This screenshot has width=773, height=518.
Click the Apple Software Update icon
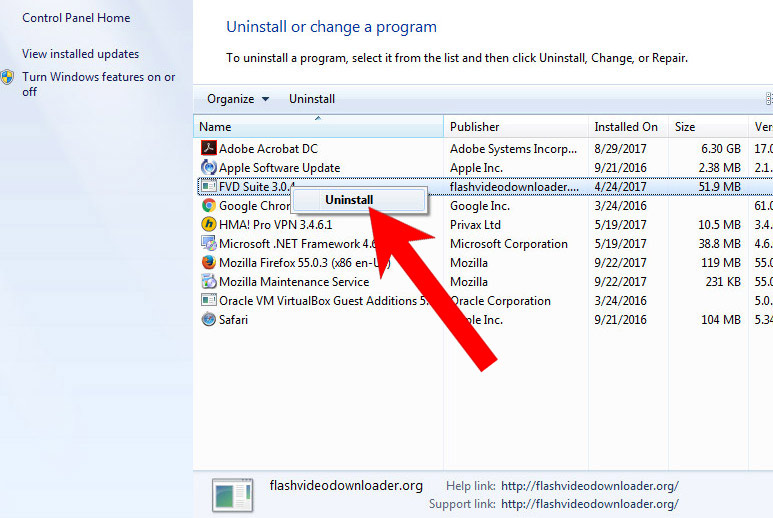click(x=208, y=168)
